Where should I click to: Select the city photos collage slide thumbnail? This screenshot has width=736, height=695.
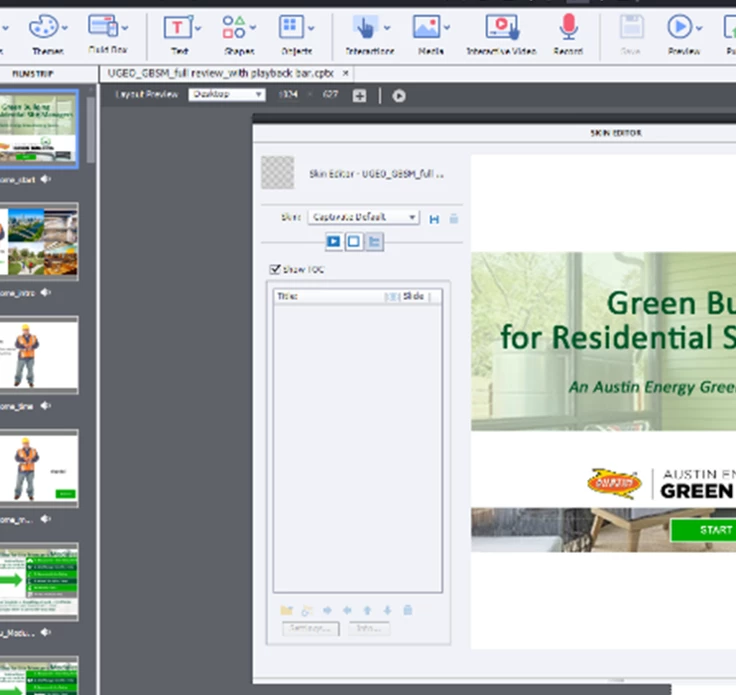click(38, 242)
